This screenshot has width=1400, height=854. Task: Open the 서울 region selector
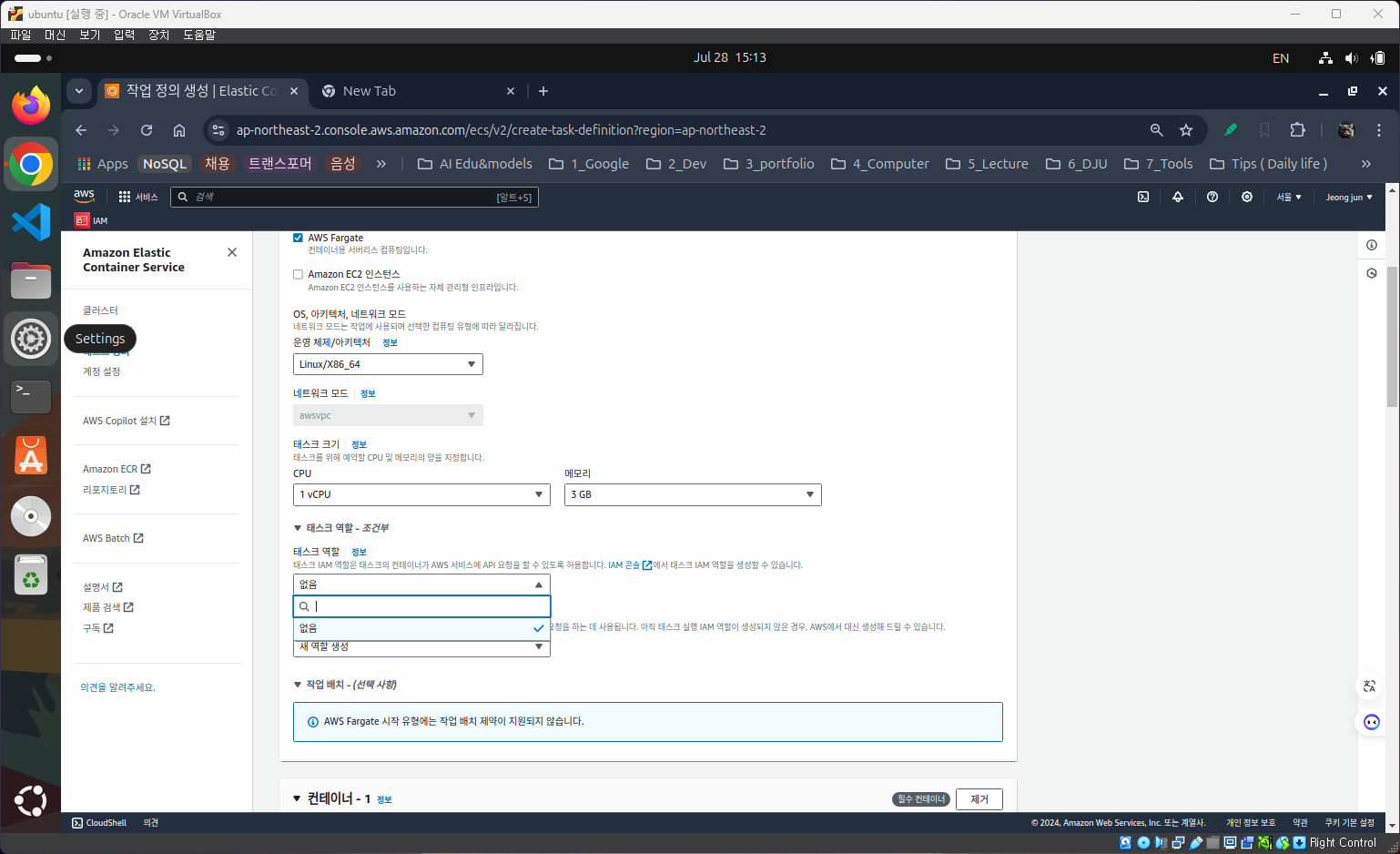(x=1289, y=197)
